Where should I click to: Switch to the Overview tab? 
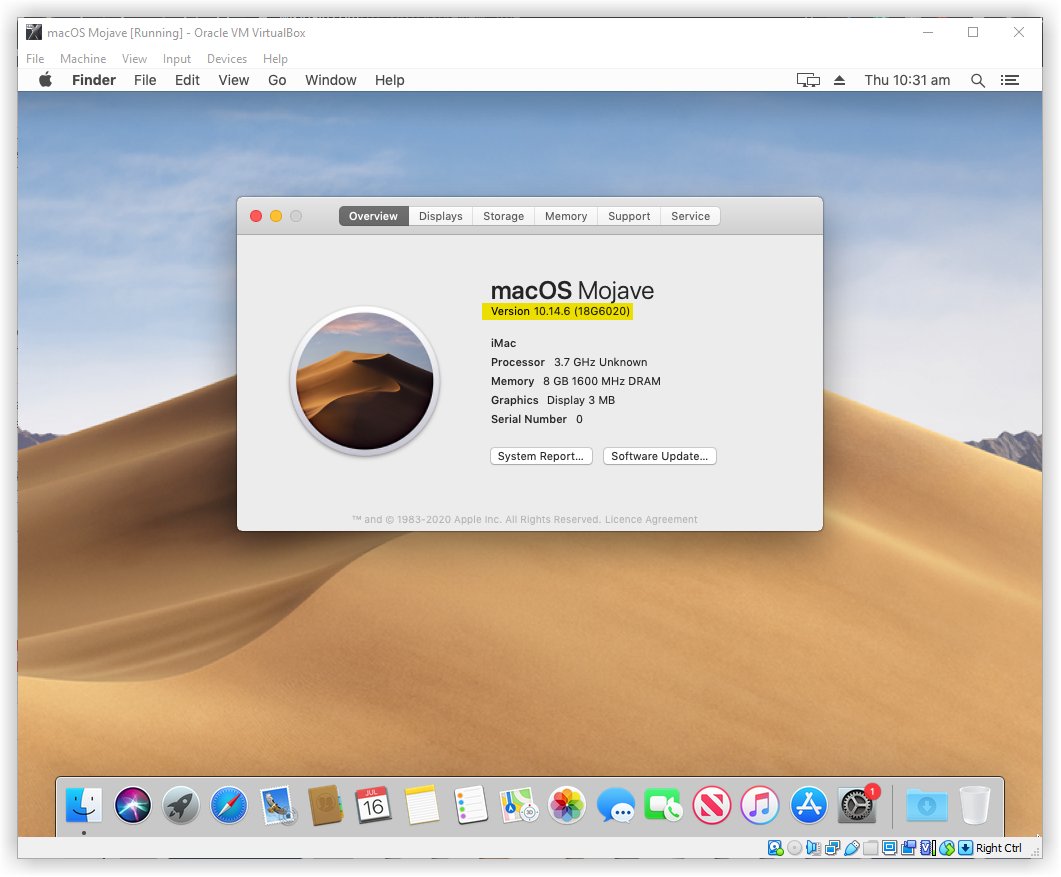tap(374, 216)
